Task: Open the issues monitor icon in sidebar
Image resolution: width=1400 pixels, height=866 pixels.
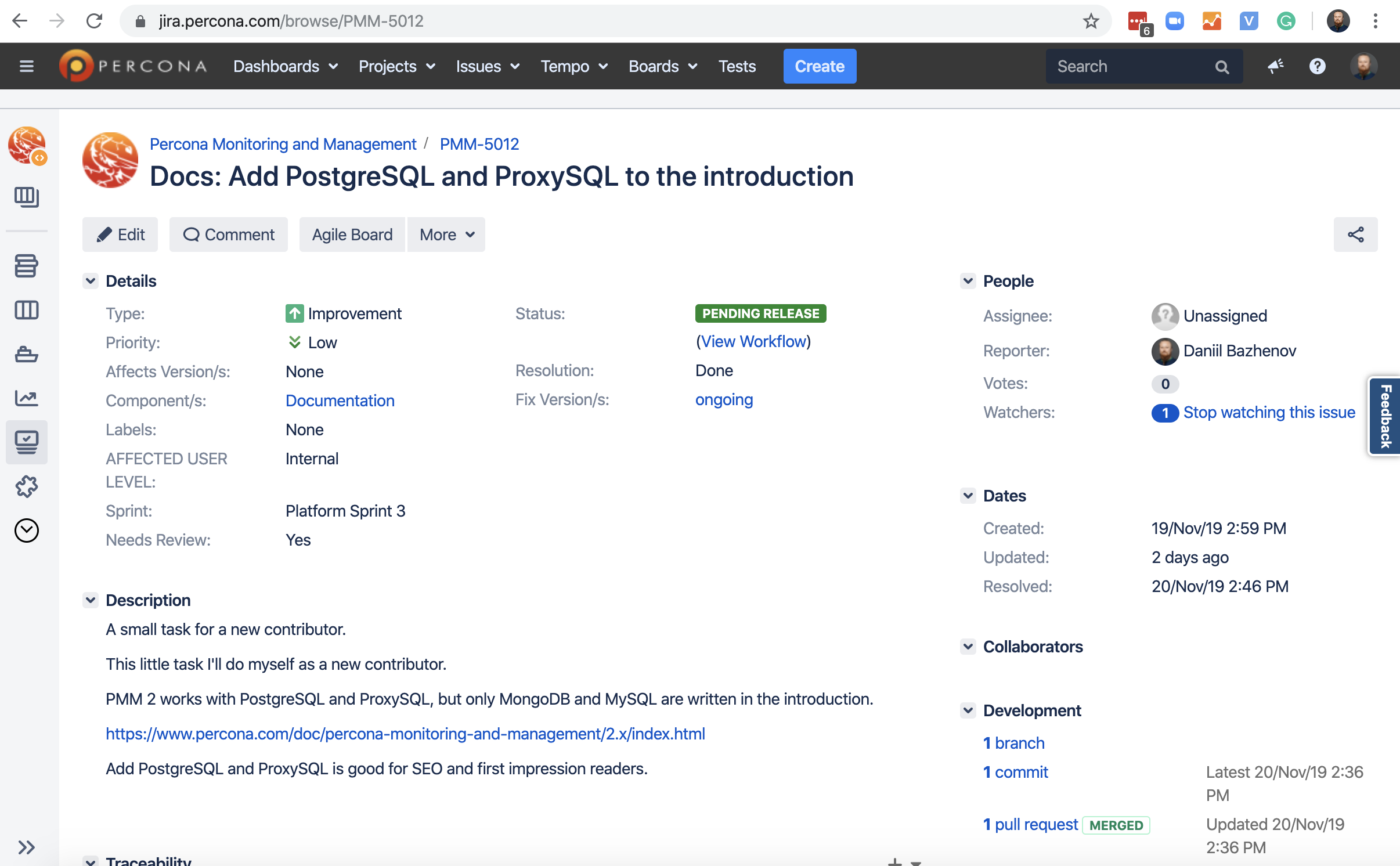Action: click(x=27, y=442)
